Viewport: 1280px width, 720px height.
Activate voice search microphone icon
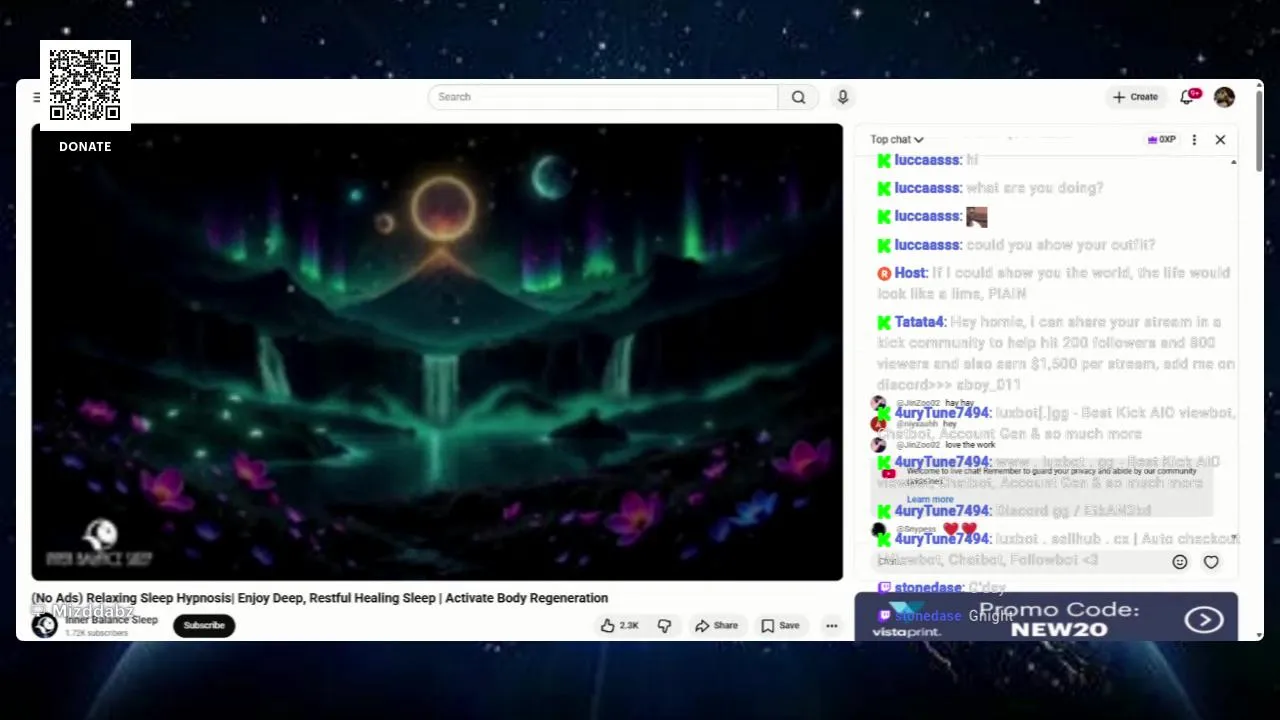(843, 97)
